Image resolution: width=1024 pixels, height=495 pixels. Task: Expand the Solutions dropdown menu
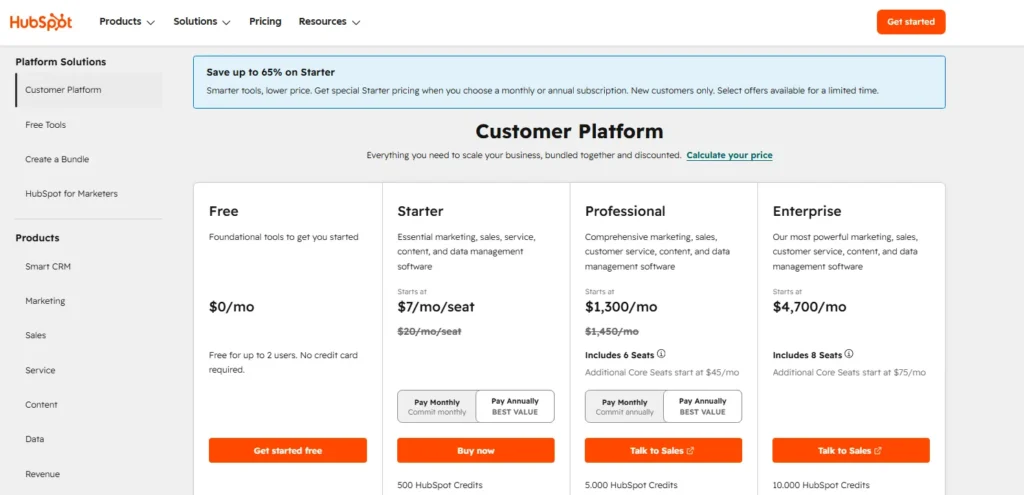tap(202, 22)
